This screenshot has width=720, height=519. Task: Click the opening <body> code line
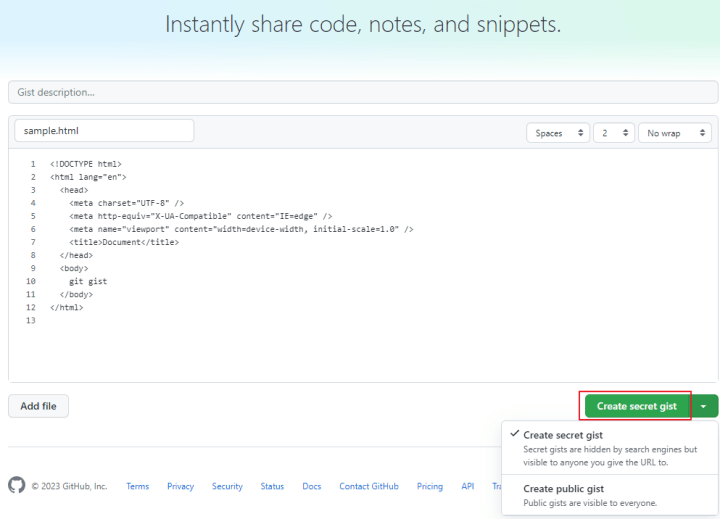(74, 268)
